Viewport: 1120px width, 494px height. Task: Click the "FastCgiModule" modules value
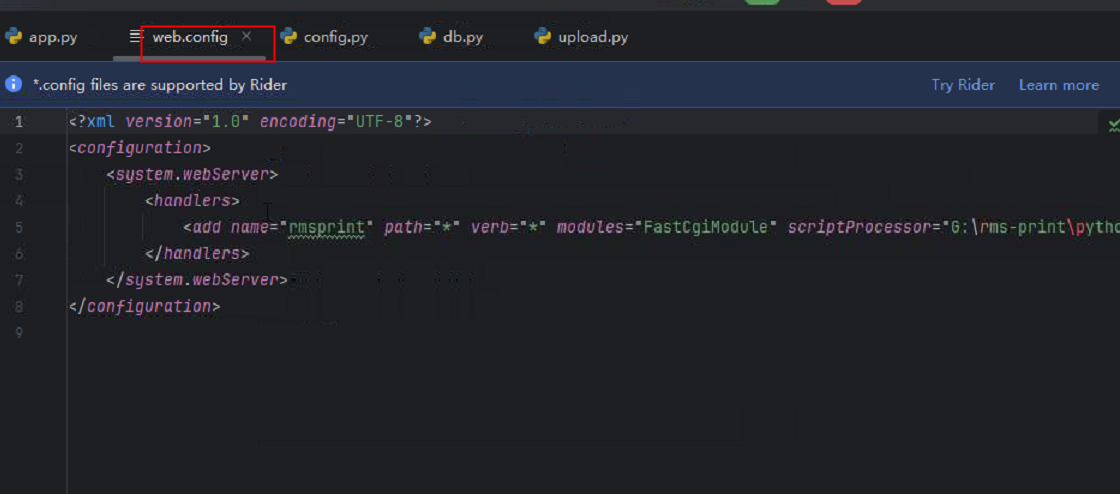point(706,228)
